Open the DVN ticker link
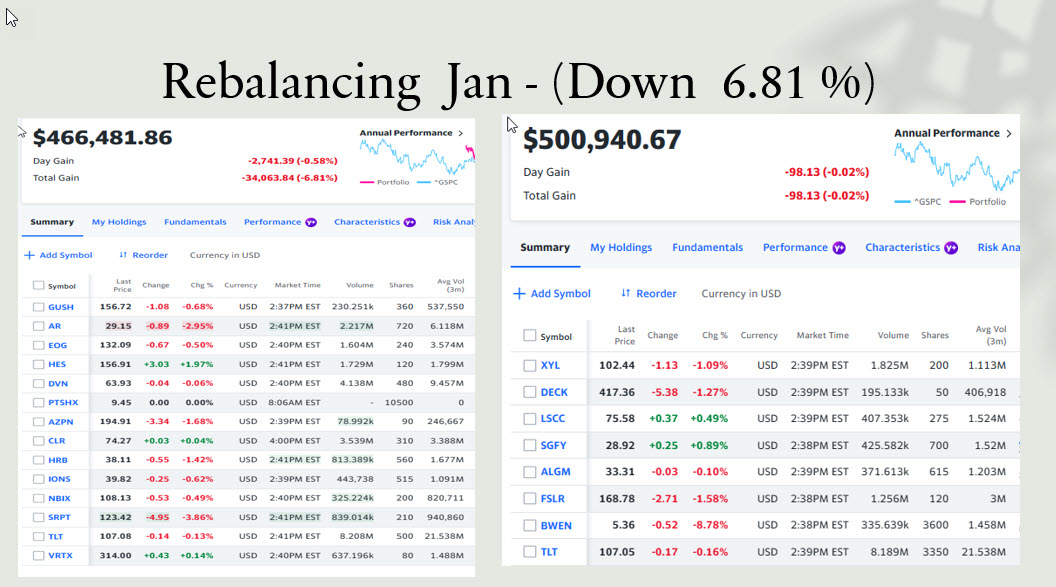 coord(58,384)
